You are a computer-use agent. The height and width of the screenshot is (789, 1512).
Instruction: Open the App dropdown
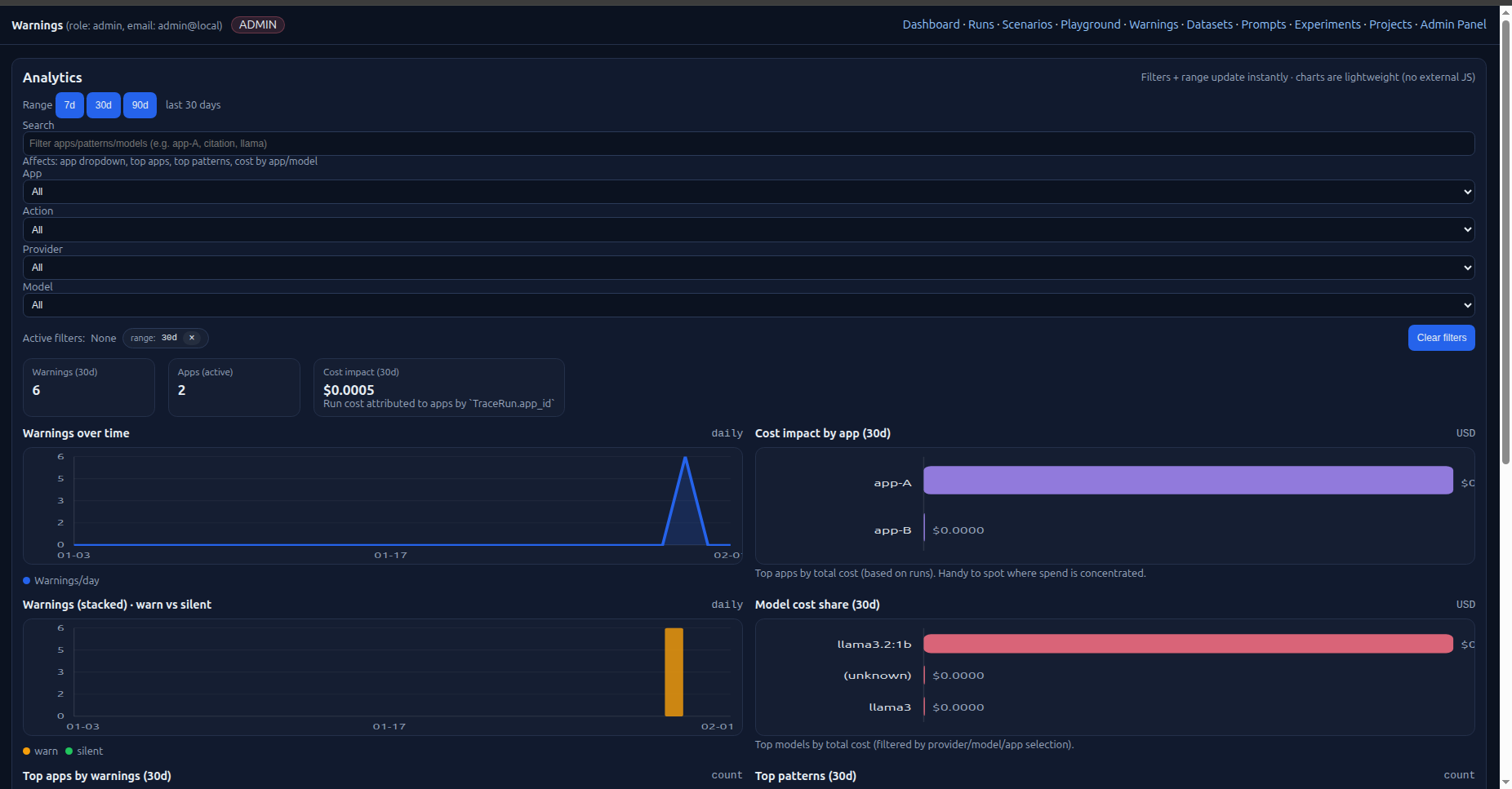pos(748,192)
